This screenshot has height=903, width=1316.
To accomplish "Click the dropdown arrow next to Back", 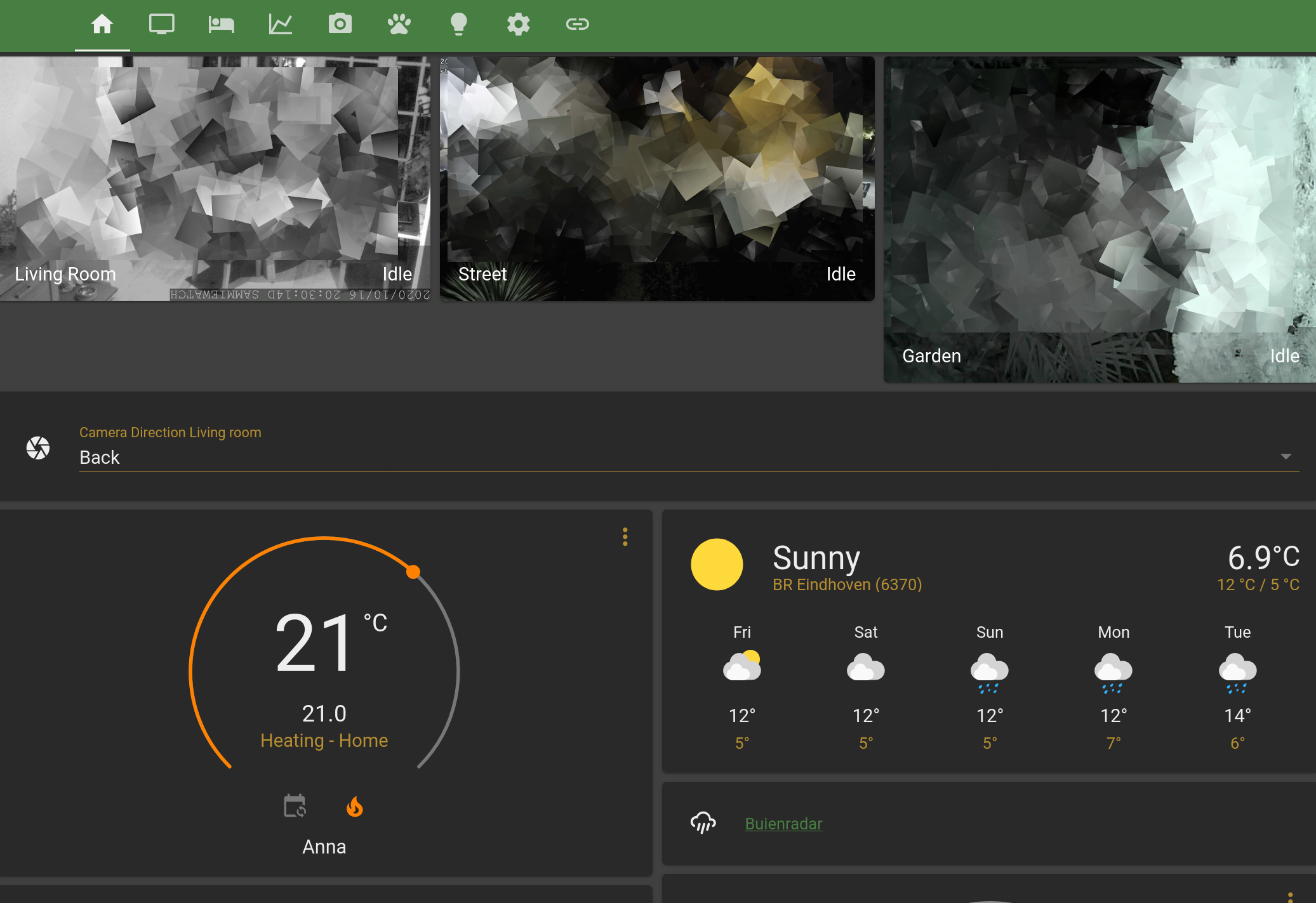I will (x=1286, y=457).
